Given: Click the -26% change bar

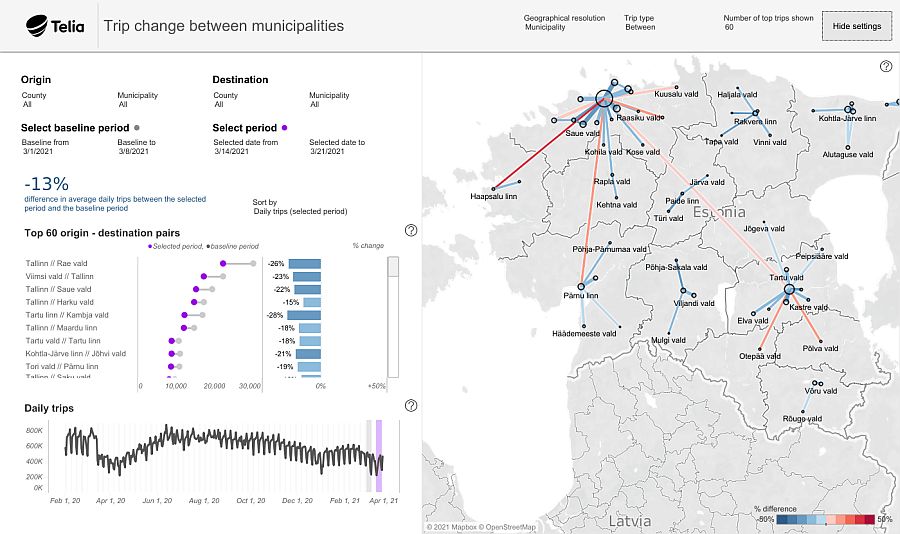Looking at the screenshot, I should [304, 264].
